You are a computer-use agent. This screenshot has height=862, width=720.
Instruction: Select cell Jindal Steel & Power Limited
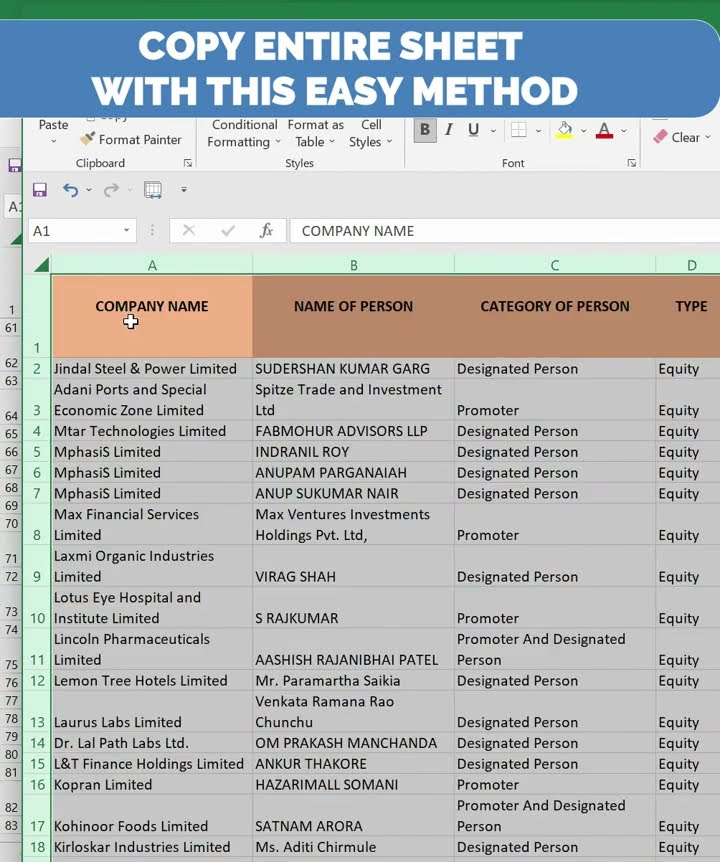click(x=152, y=368)
